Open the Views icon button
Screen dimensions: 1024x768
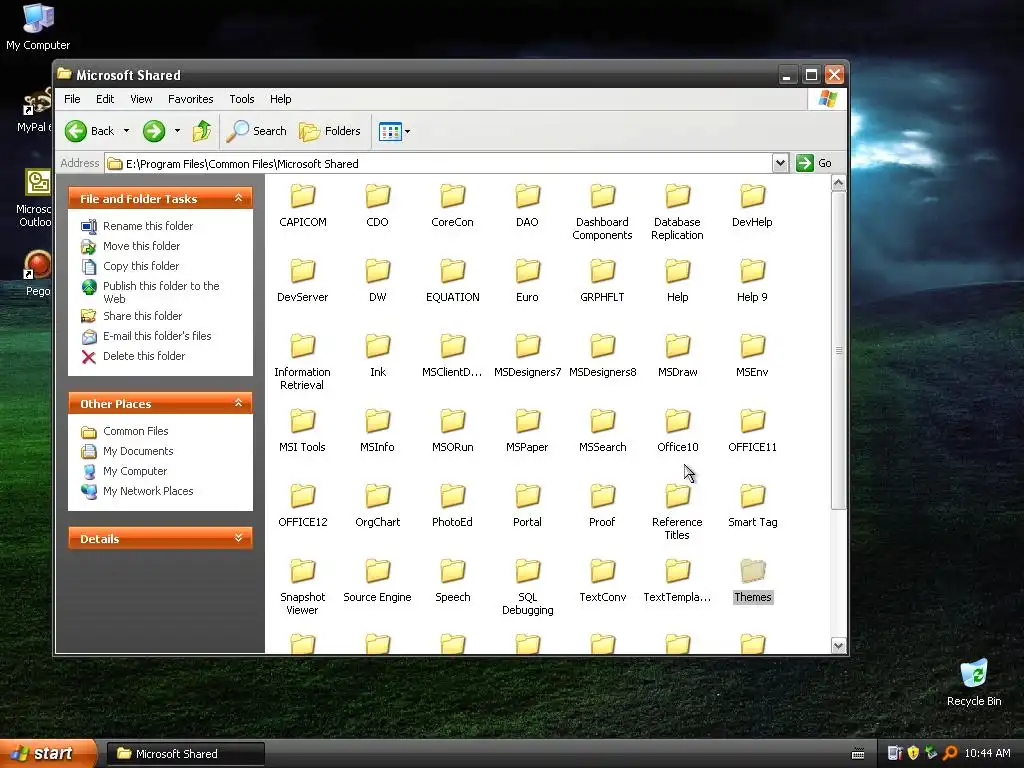click(390, 131)
